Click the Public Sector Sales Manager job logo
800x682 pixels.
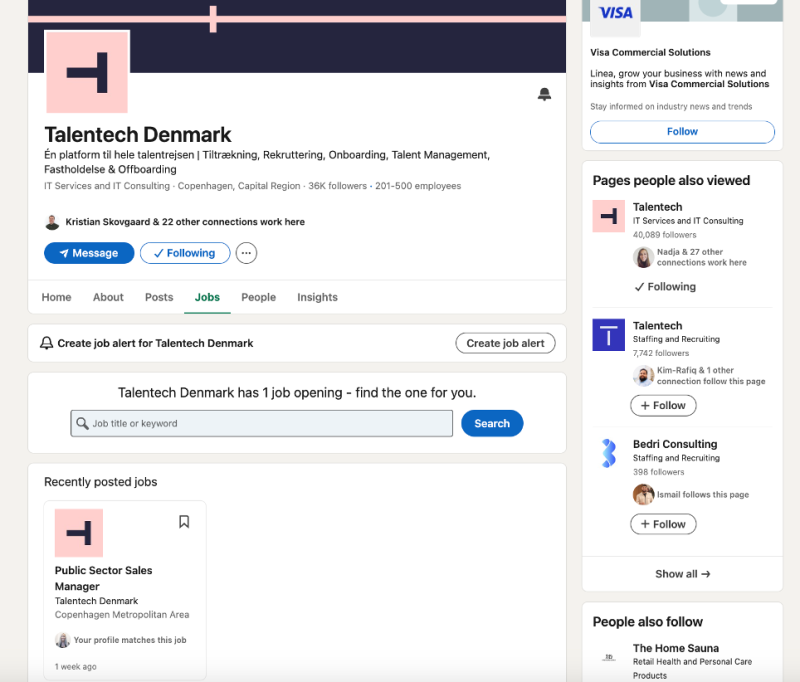click(x=79, y=533)
